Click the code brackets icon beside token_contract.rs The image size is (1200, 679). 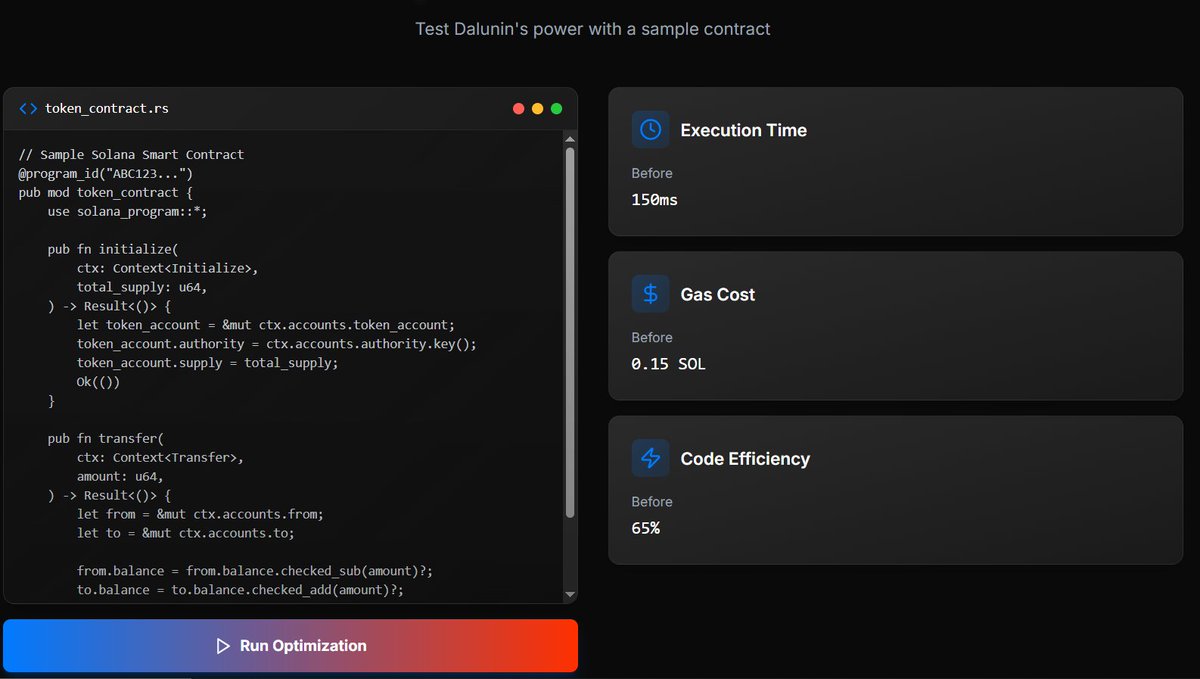(28, 108)
